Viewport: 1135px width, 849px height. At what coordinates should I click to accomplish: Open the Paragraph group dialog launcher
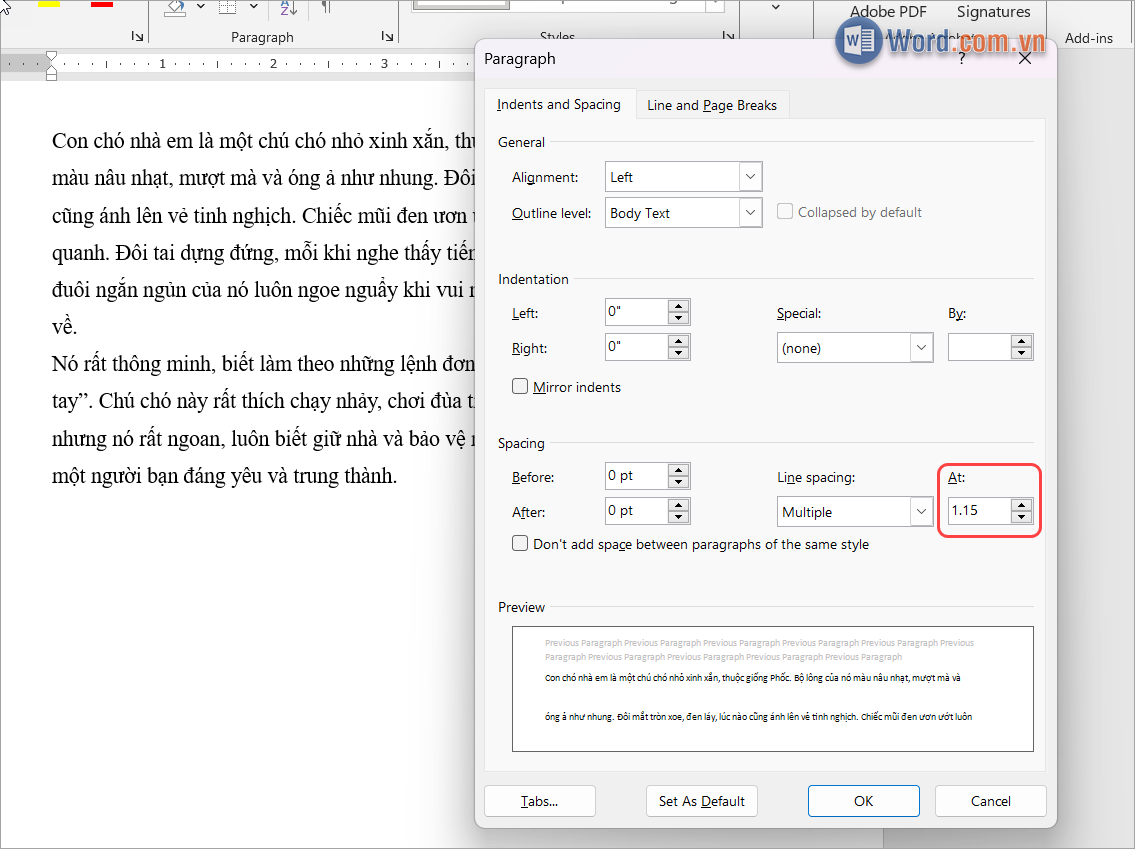386,37
